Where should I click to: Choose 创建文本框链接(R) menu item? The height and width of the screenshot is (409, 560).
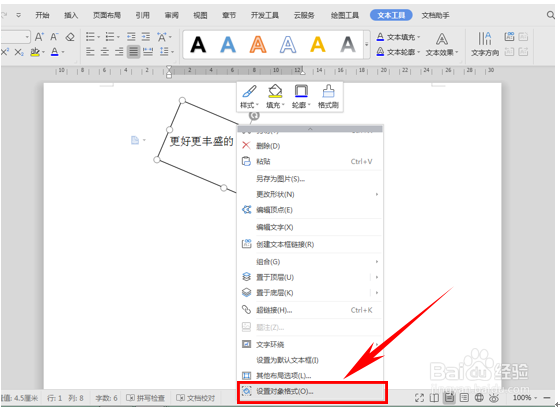click(310, 244)
